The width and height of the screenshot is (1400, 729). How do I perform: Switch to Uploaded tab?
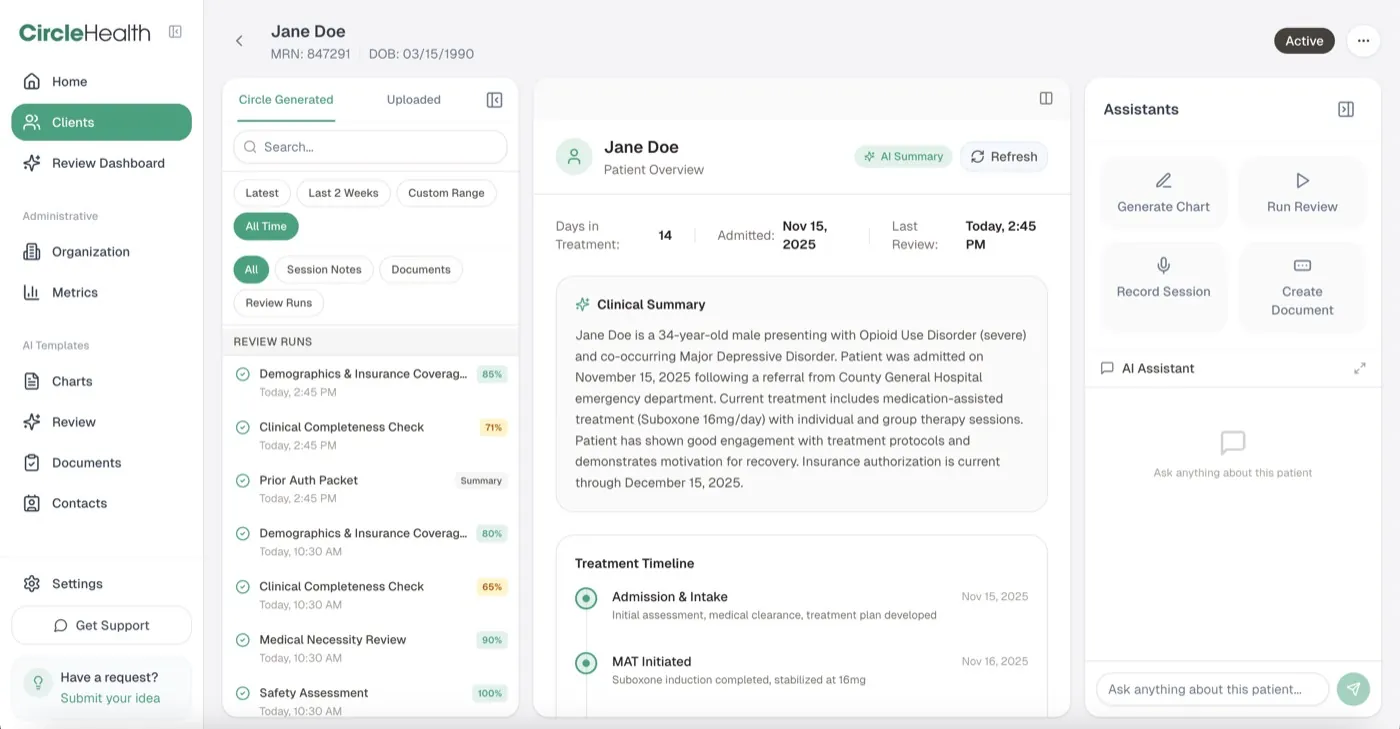413,100
